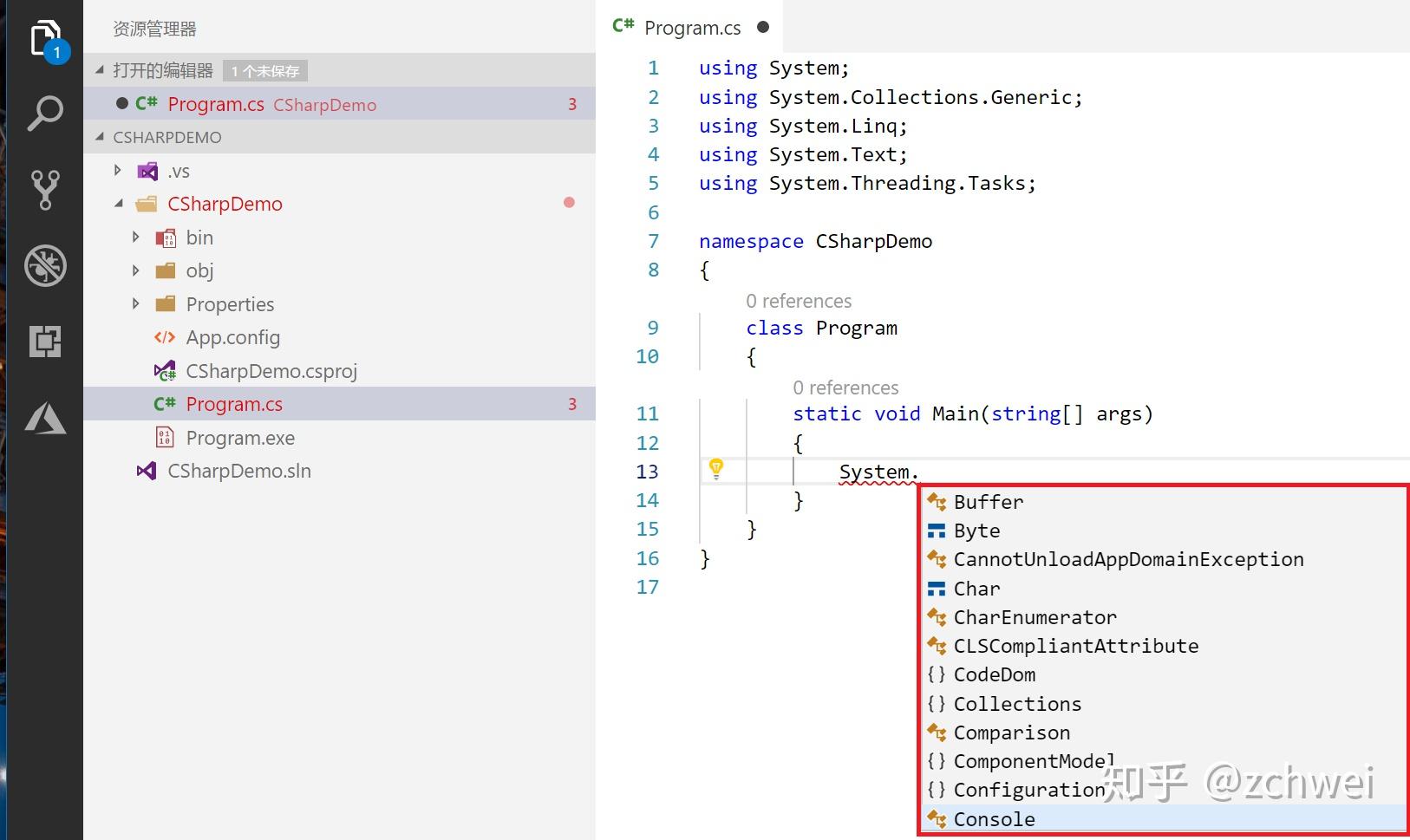Click '0 references' above class Program
1410x840 pixels.
[798, 301]
